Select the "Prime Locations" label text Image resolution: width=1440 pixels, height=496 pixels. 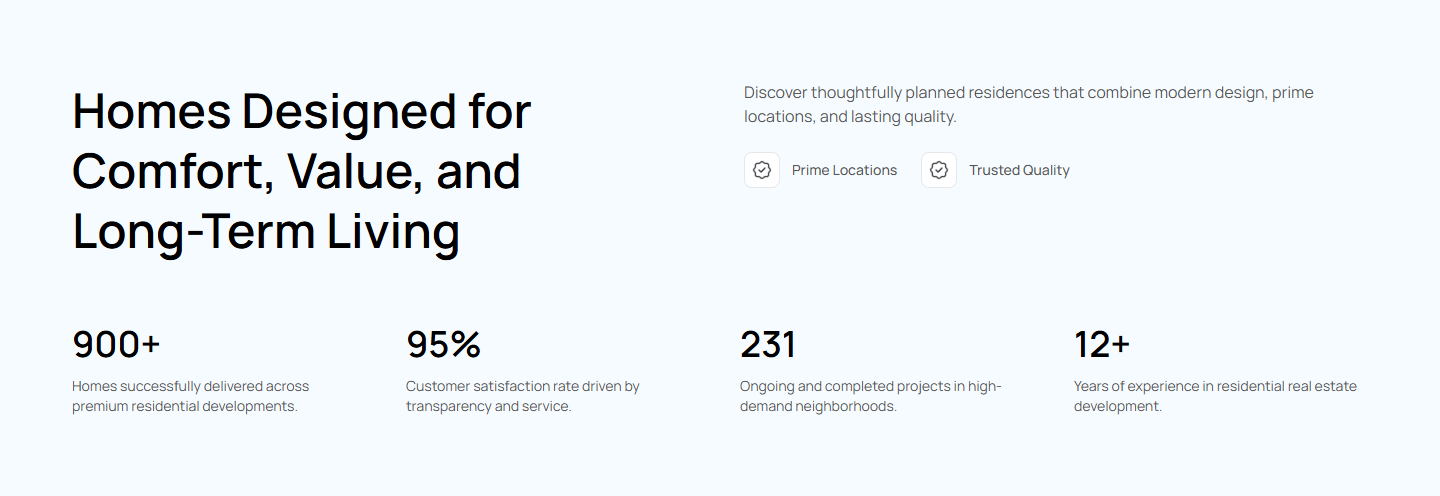click(844, 170)
